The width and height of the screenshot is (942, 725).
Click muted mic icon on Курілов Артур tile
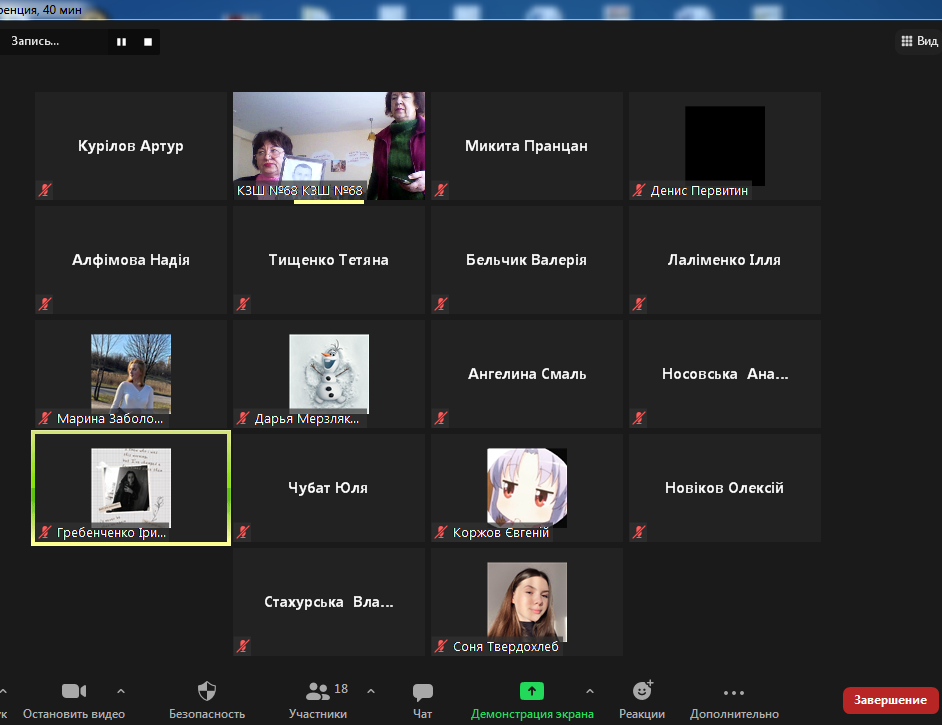44,190
